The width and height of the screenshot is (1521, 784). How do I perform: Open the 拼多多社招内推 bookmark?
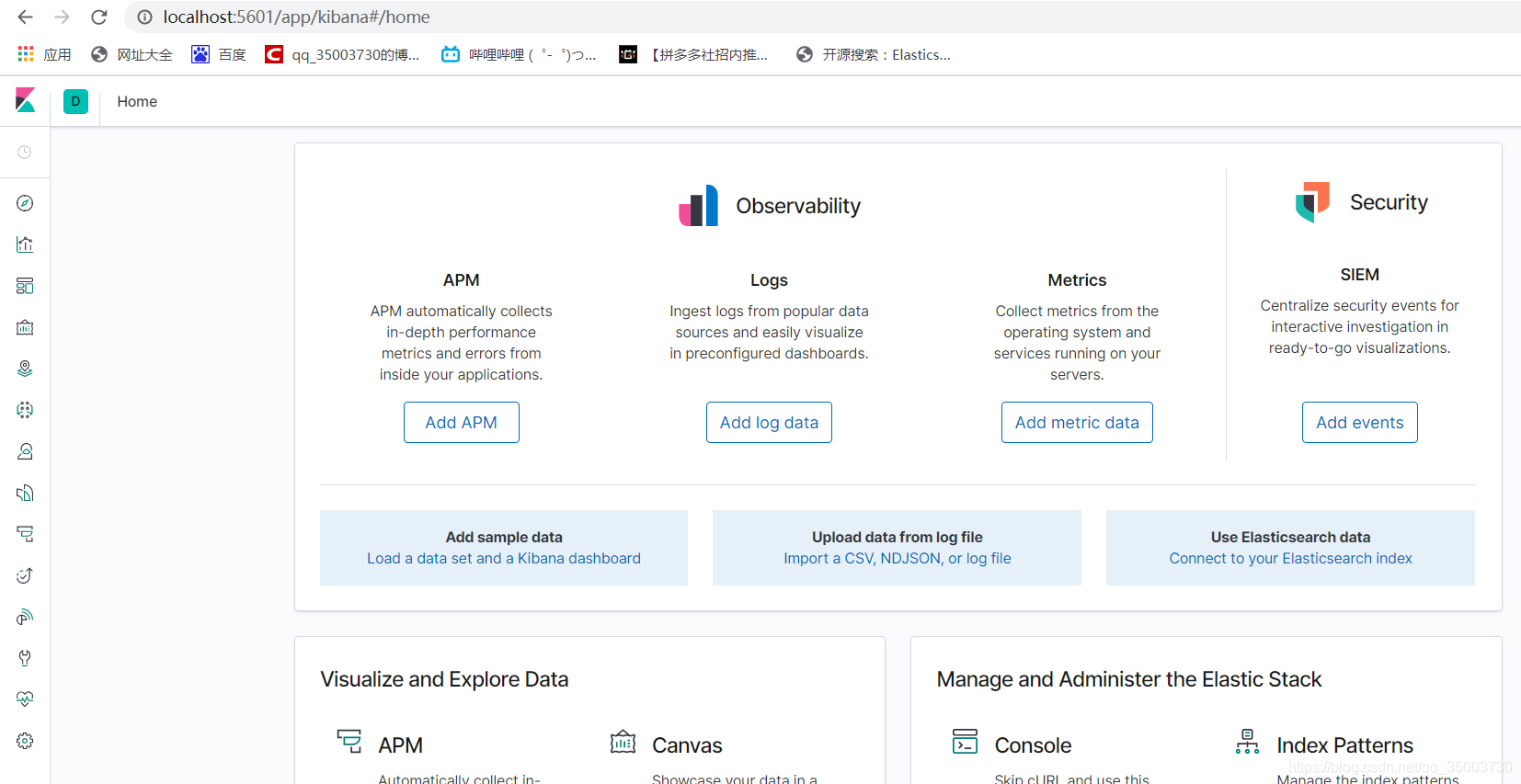[693, 54]
